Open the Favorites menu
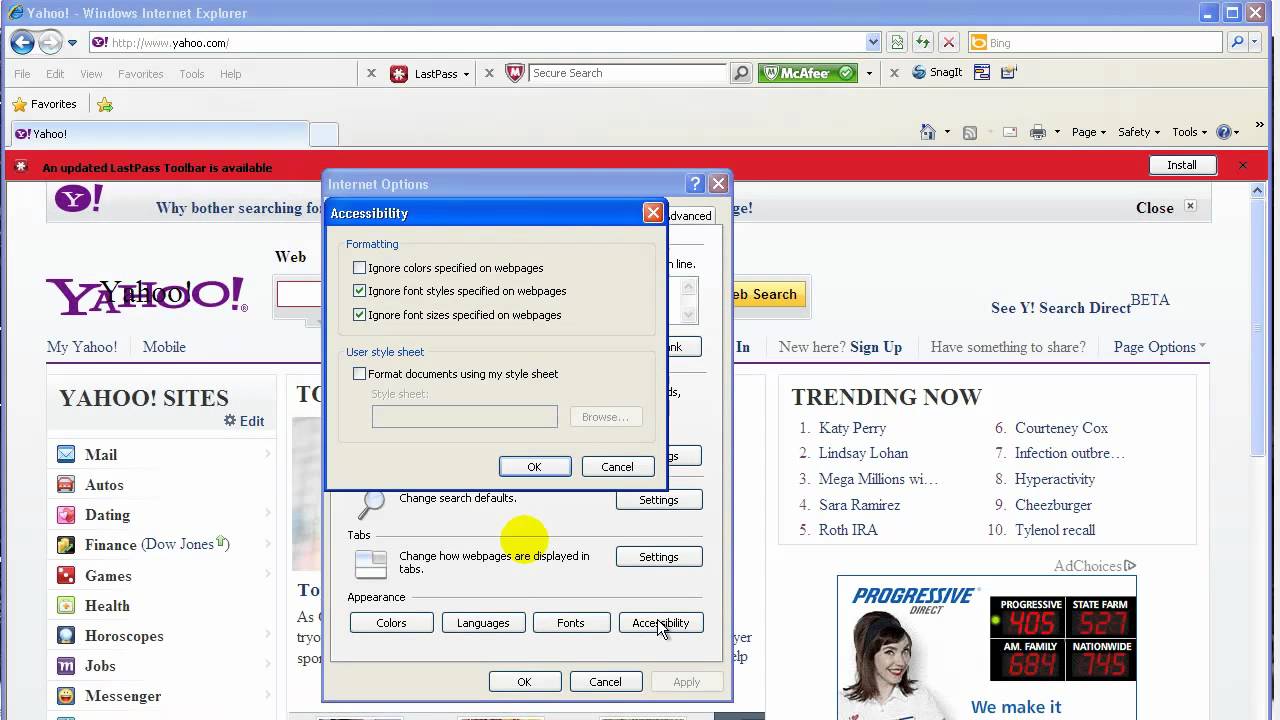The height and width of the screenshot is (720, 1280). [x=141, y=74]
